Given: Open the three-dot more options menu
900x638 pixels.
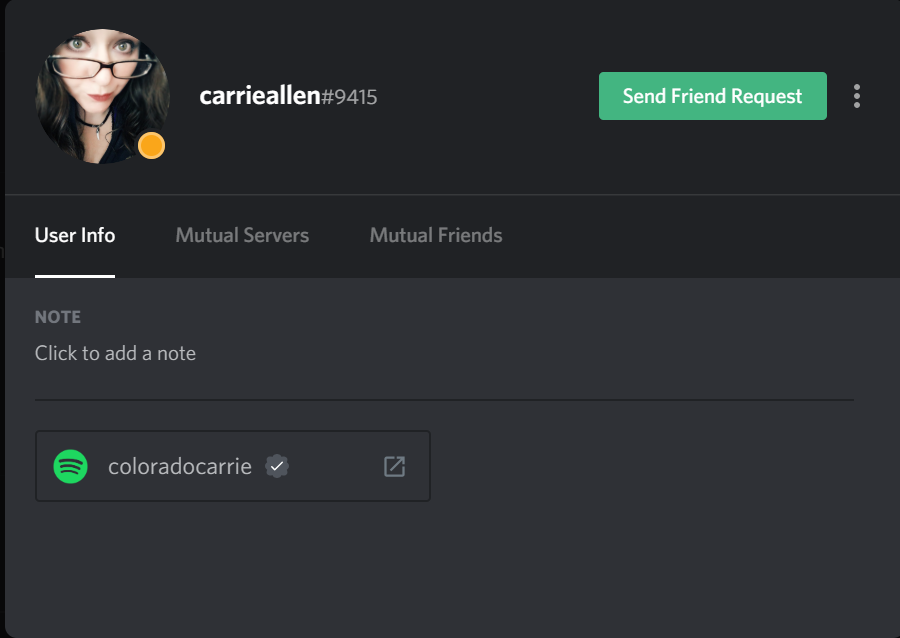Looking at the screenshot, I should (x=857, y=96).
